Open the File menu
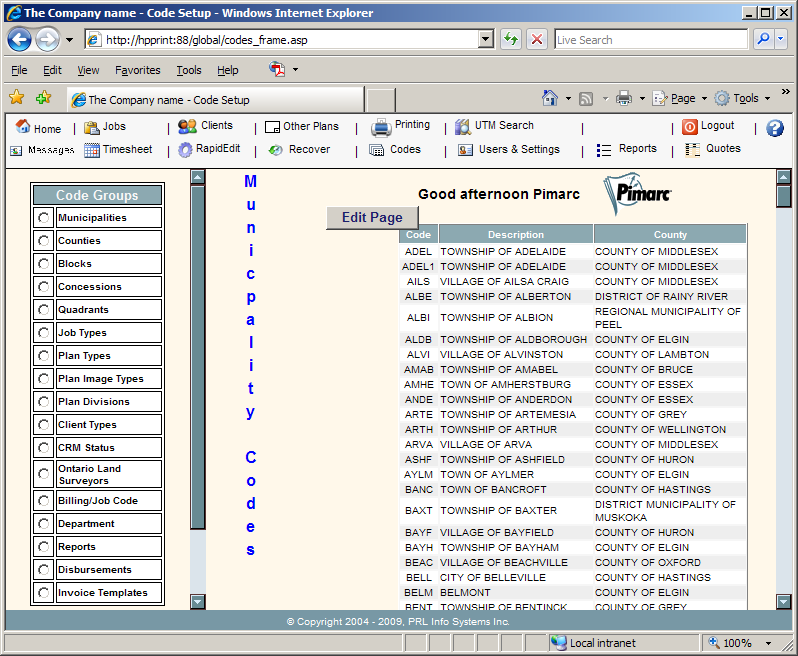 19,70
